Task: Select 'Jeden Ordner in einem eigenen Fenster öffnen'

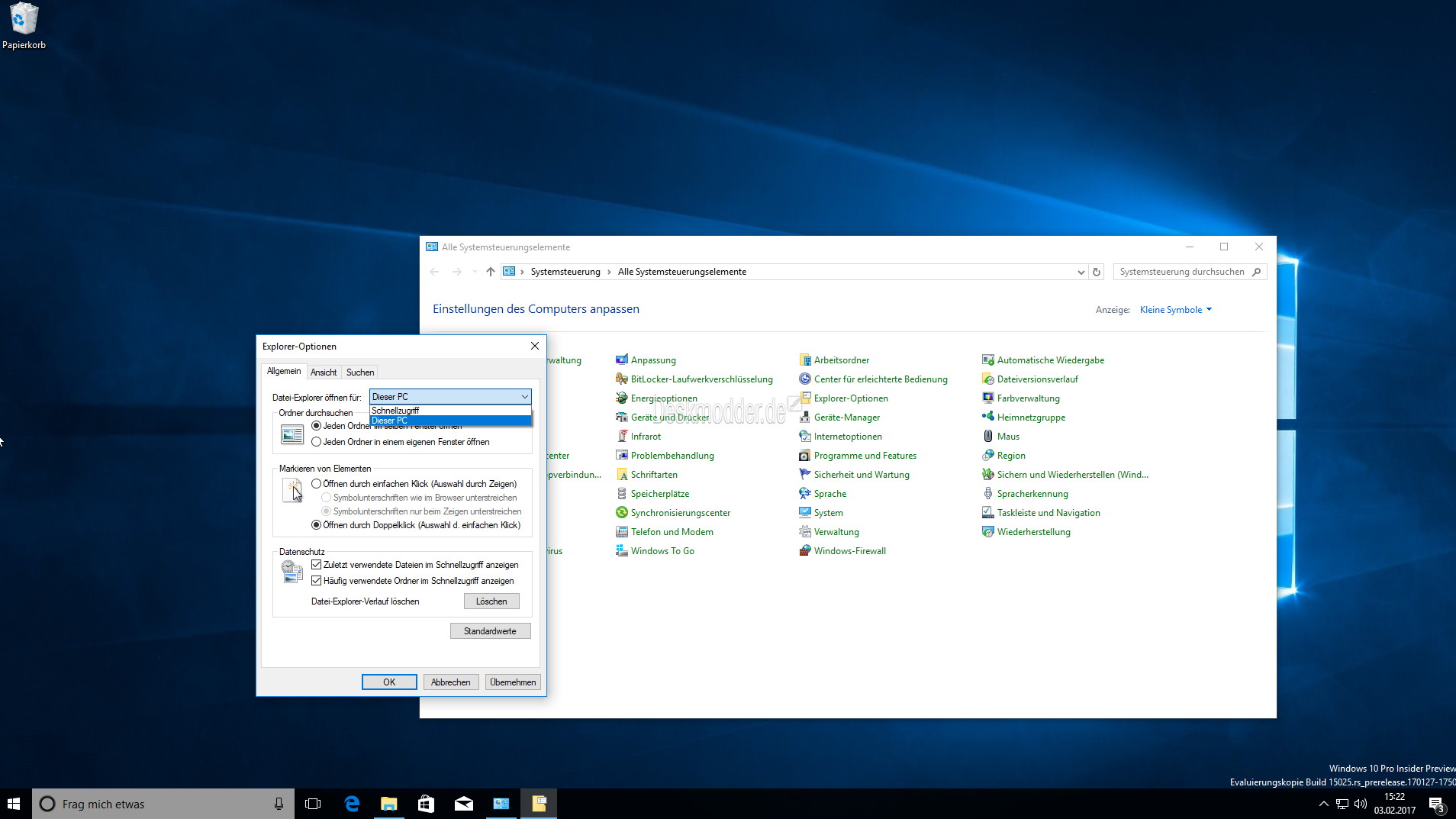Action: point(317,442)
